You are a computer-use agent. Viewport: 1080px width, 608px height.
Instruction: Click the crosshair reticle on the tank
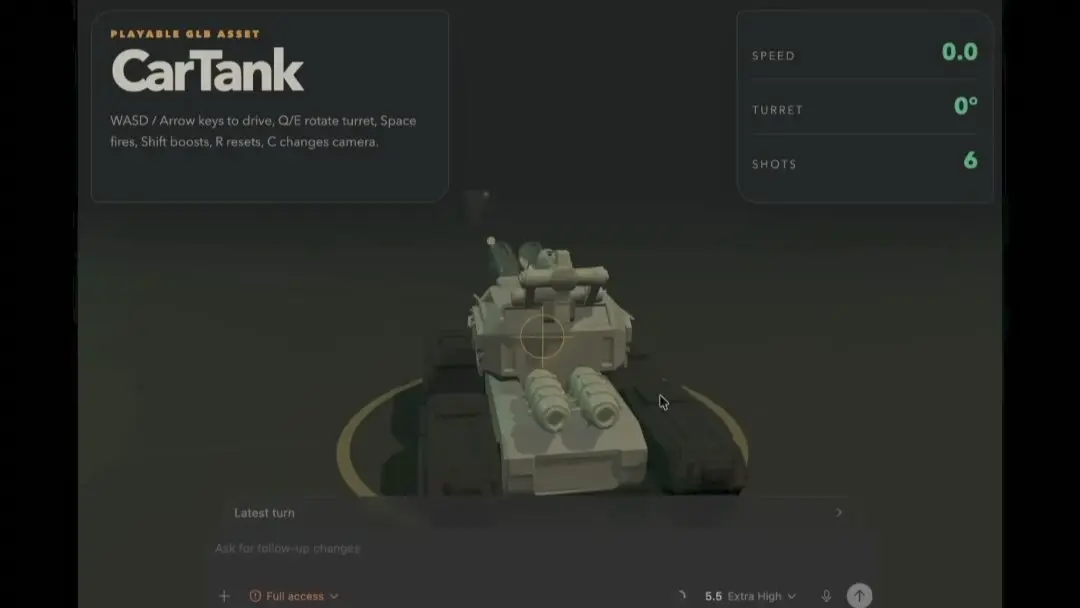(x=542, y=337)
